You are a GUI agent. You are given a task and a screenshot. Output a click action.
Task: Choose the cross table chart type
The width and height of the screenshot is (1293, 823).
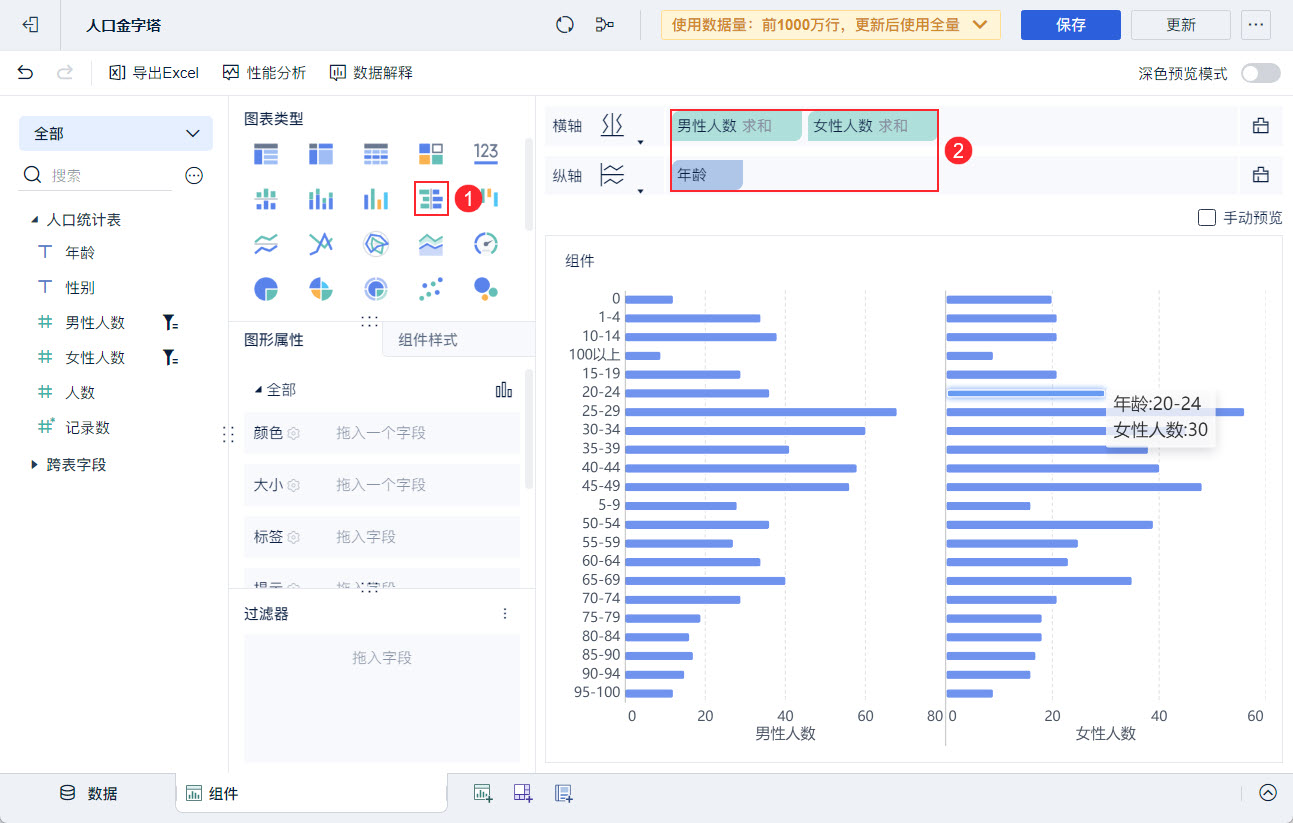click(321, 154)
